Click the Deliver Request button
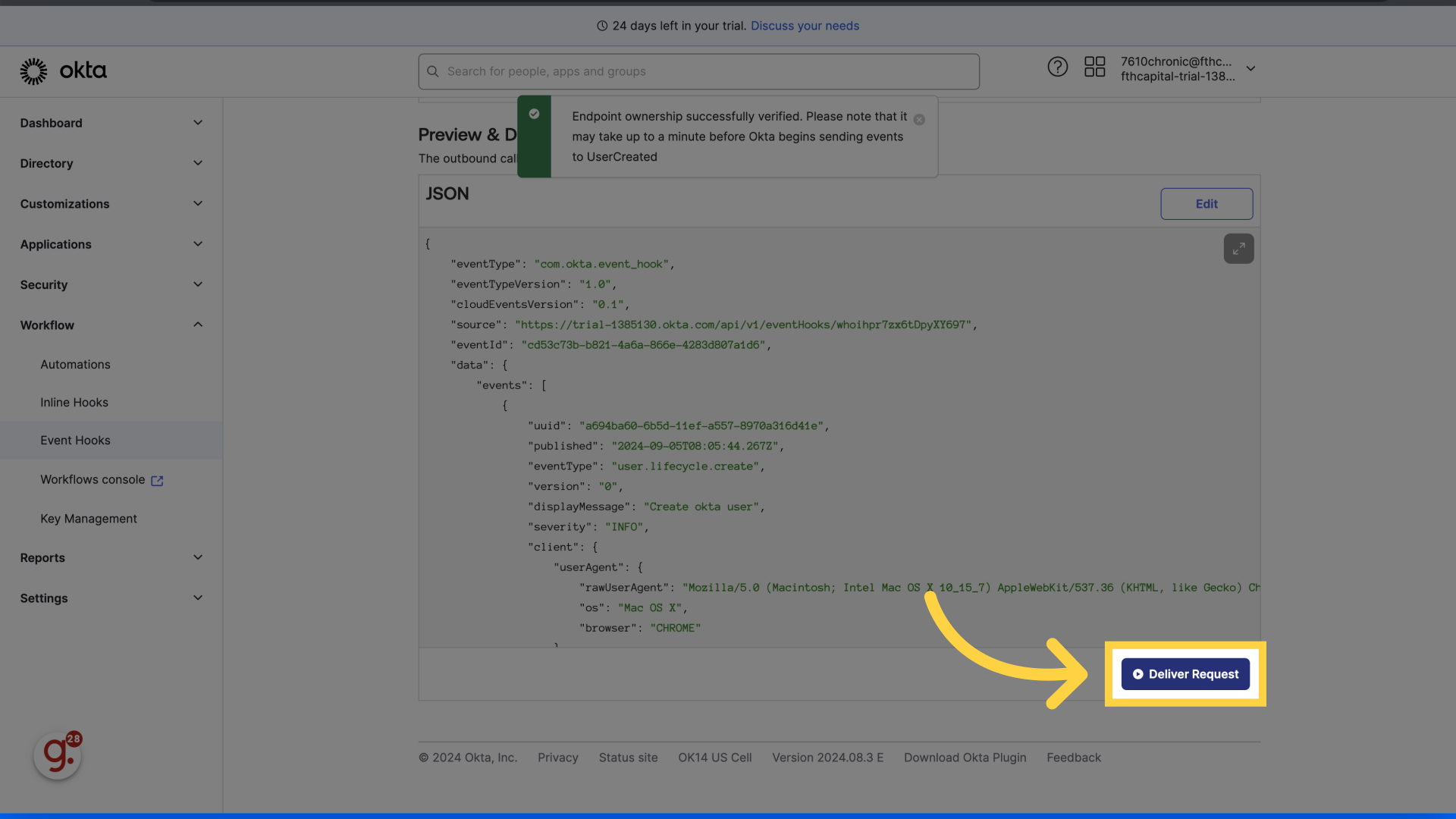This screenshot has width=1456, height=819. (1185, 674)
